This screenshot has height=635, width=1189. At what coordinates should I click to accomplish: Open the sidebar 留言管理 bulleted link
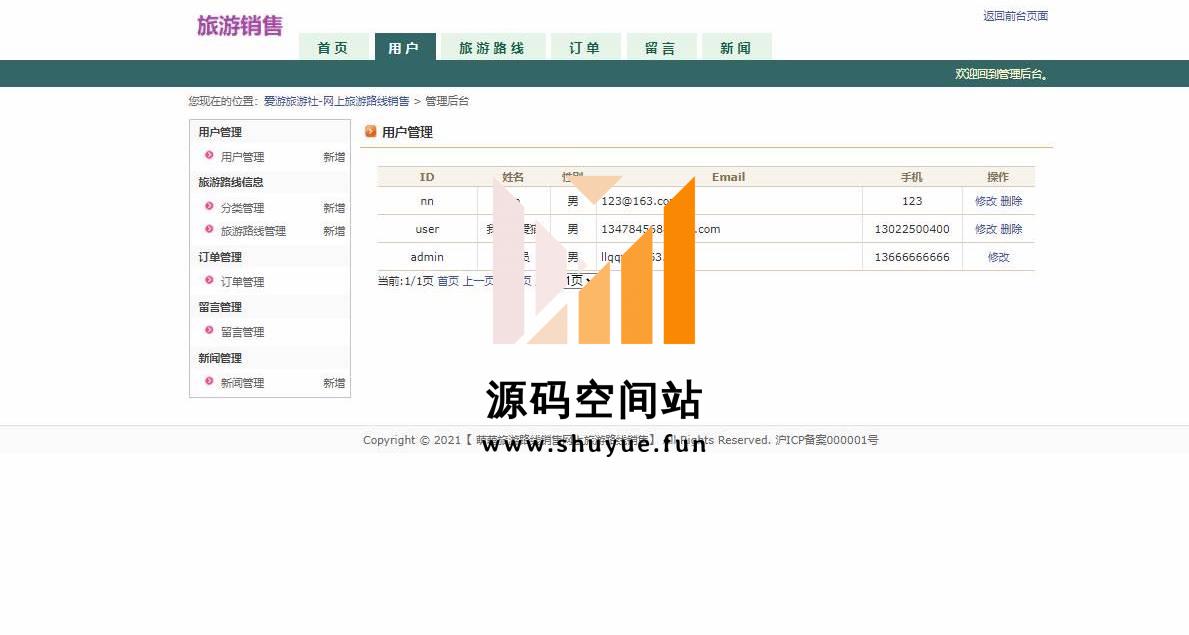(x=242, y=332)
